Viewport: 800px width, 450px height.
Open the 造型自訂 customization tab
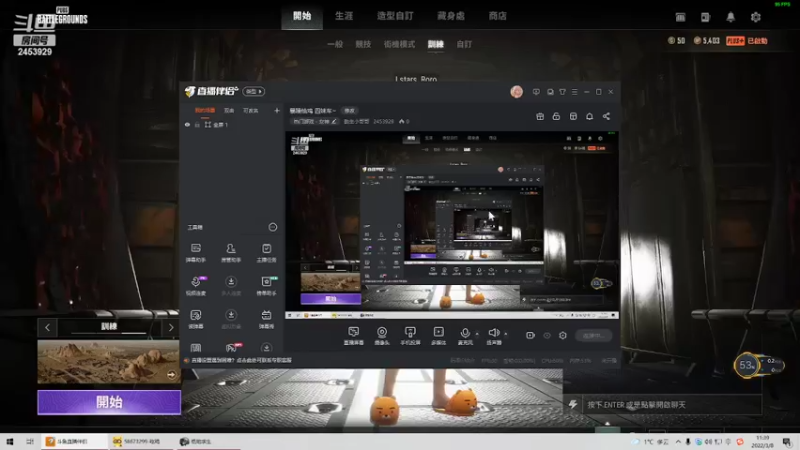pos(395,16)
